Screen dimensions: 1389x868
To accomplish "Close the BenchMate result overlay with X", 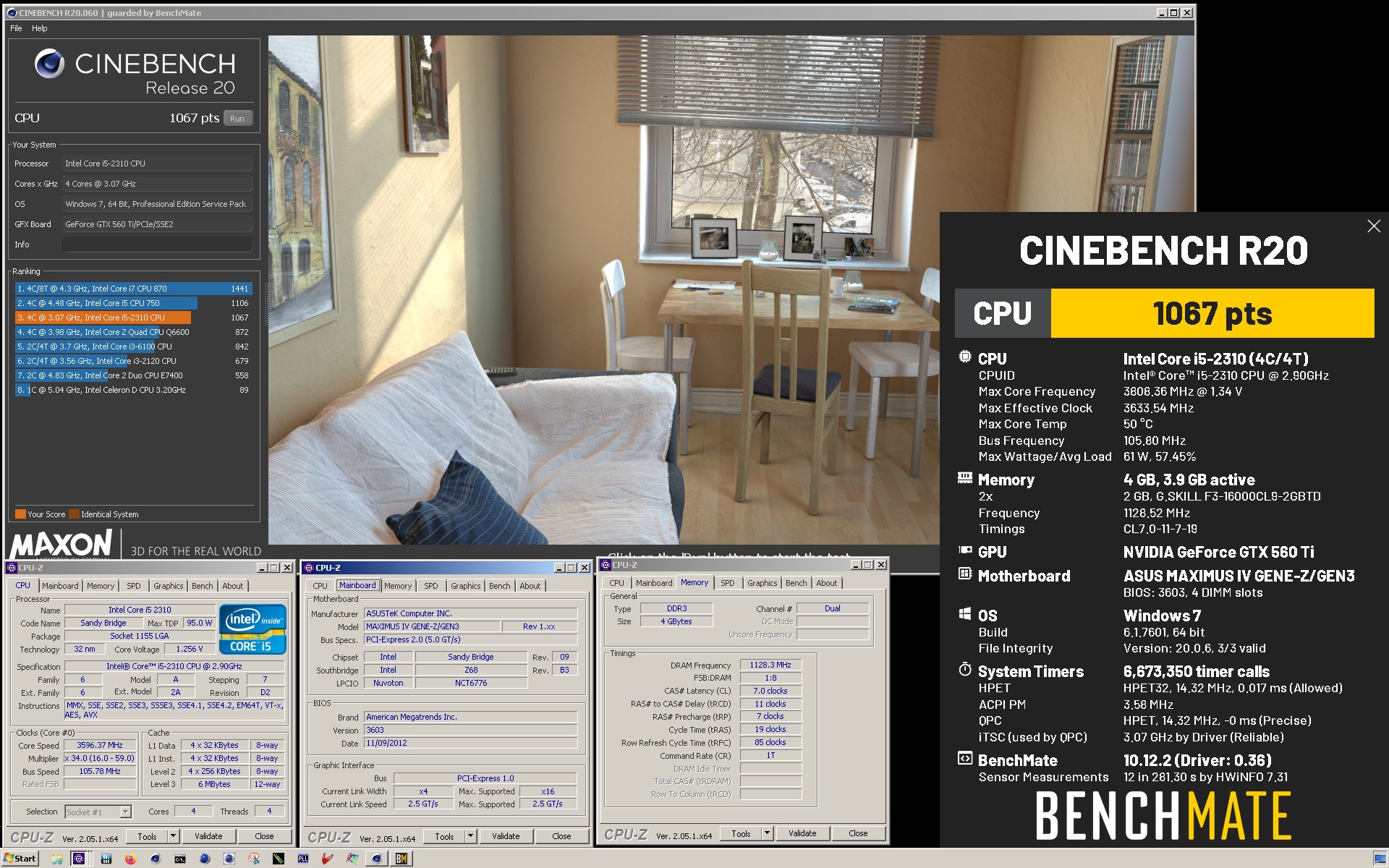I will 1374,226.
